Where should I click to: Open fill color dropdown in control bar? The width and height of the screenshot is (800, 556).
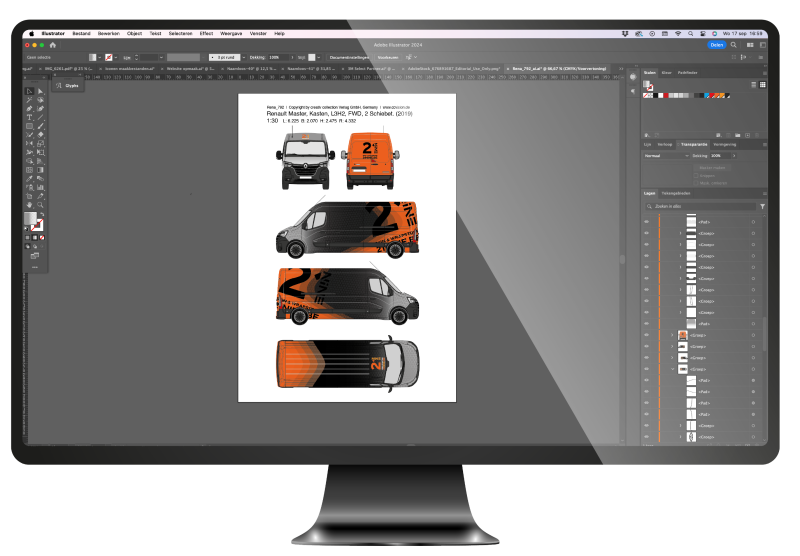pos(99,58)
